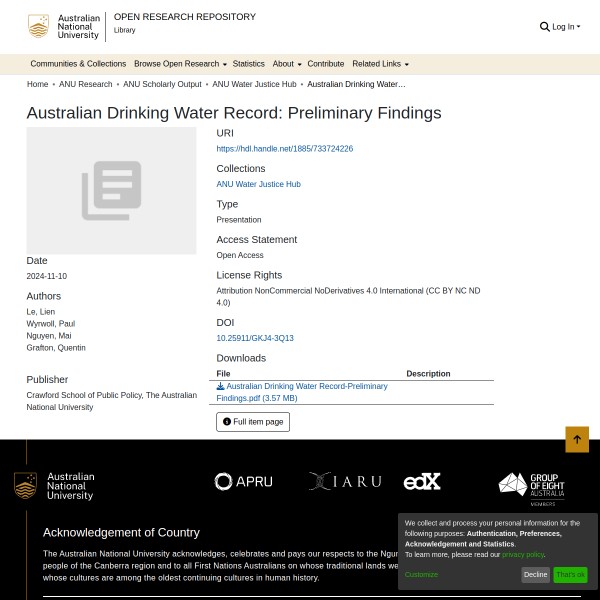Screen dimensions: 600x600
Task: Open Communities & Collections menu item
Action: (78, 64)
